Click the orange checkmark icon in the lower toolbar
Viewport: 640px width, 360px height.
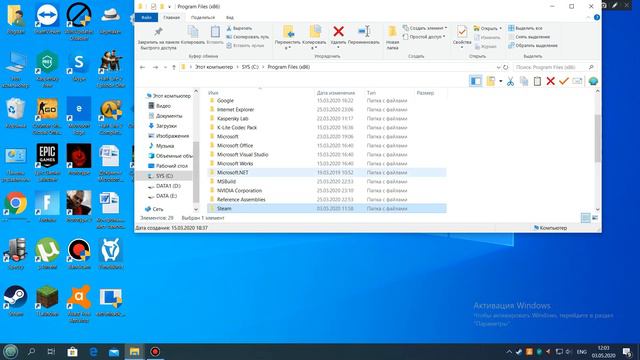point(564,81)
